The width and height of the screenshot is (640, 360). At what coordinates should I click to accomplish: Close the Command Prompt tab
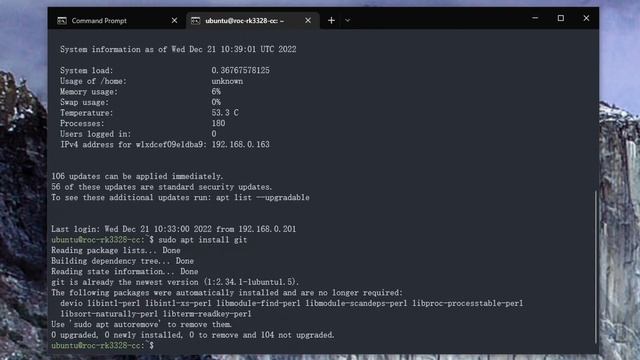pos(174,20)
